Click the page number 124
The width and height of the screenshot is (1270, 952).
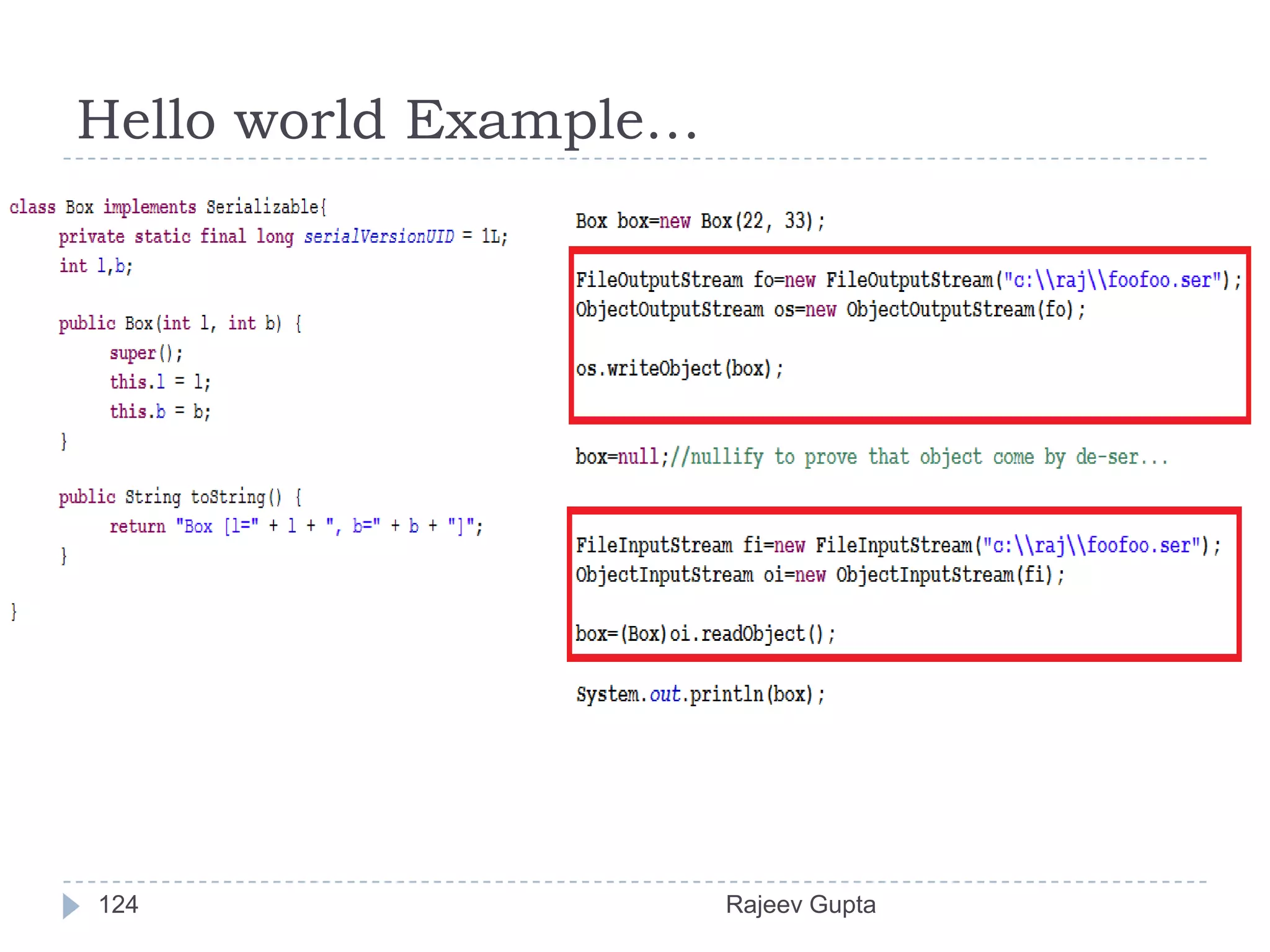coord(118,904)
